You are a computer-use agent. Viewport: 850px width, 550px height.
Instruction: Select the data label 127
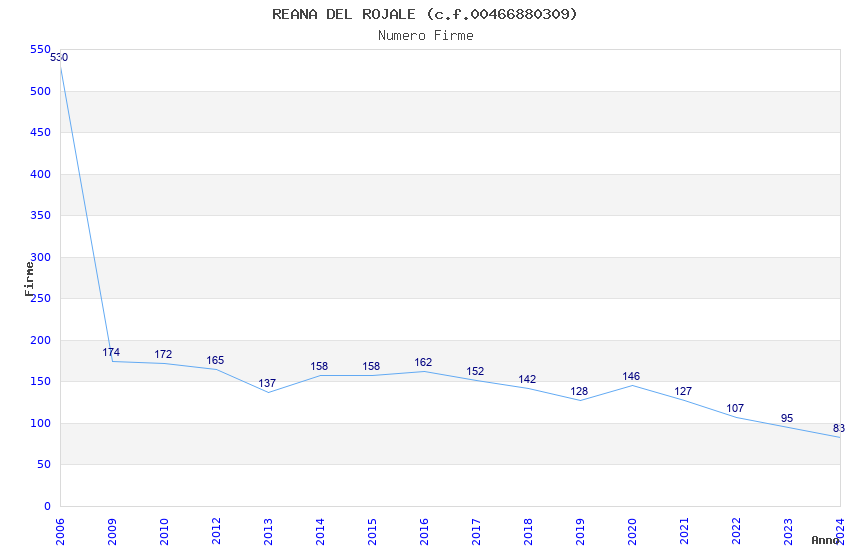(x=684, y=391)
